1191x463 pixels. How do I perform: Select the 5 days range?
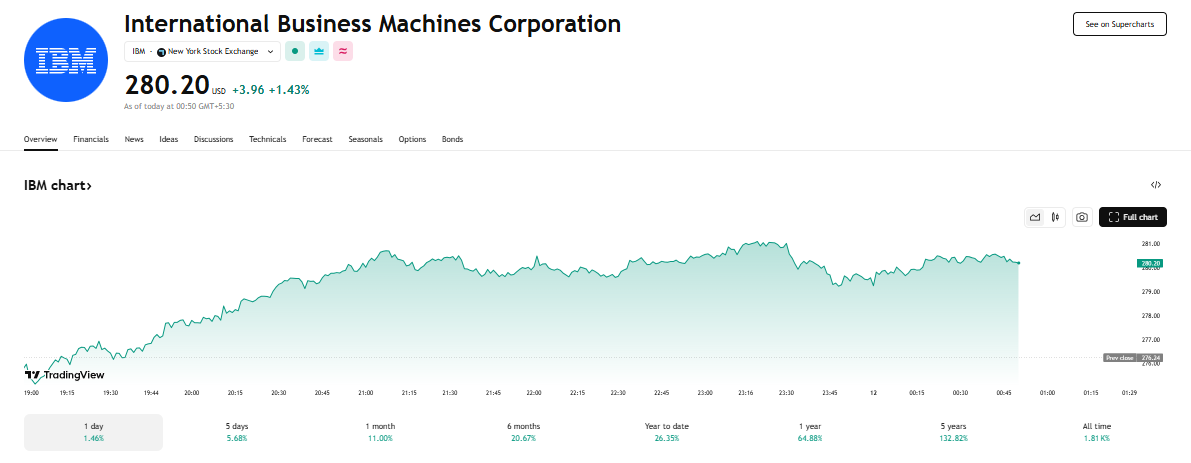237,433
